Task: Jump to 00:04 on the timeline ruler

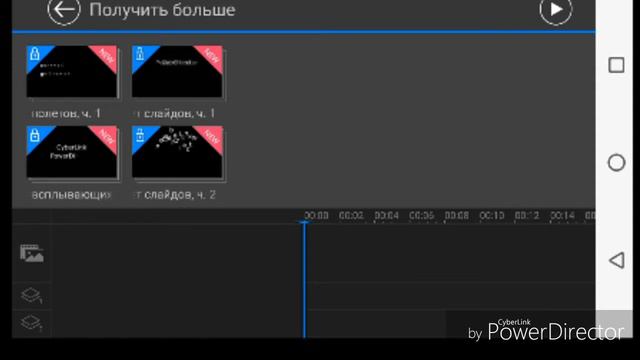Action: click(386, 215)
